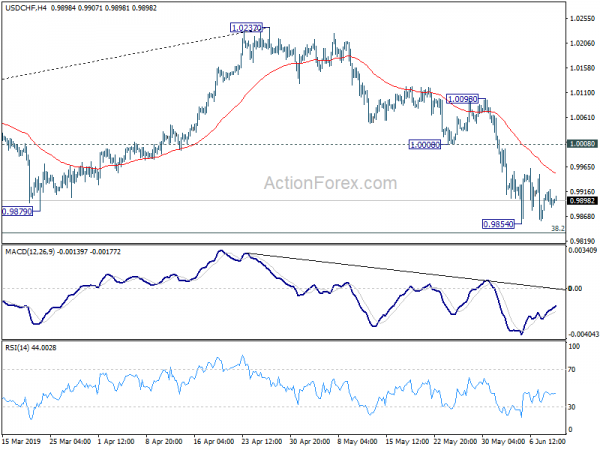The image size is (600, 450).
Task: Click the MACD scale value 0.003409
Action: point(583,251)
